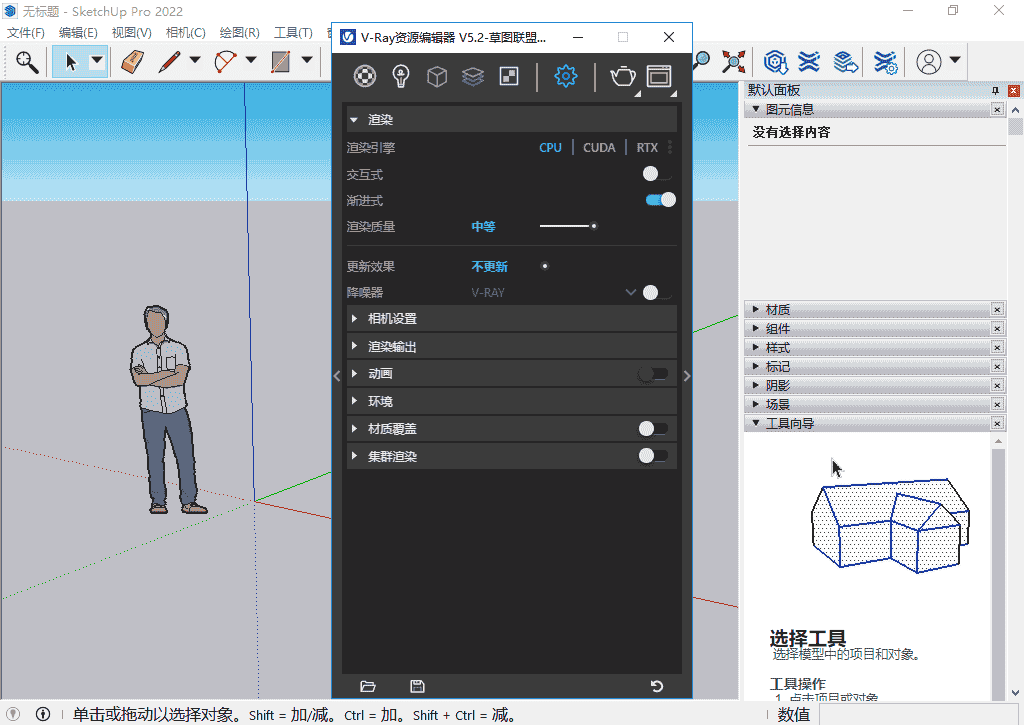The image size is (1024, 725).
Task: Click the open folder icon in V-Ray
Action: click(368, 686)
